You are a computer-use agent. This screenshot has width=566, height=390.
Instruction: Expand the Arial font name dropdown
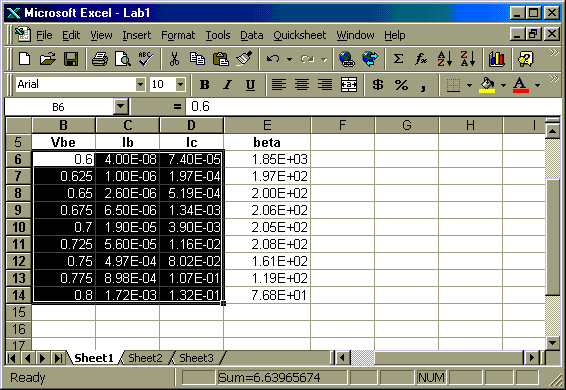[x=140, y=85]
